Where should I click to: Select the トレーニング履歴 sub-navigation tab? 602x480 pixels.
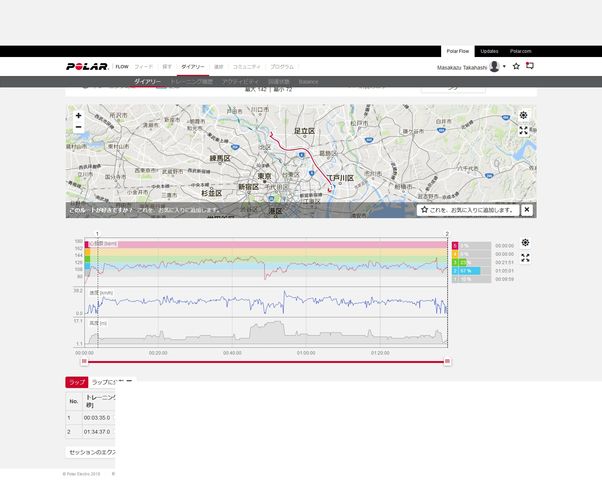pyautogui.click(x=191, y=81)
